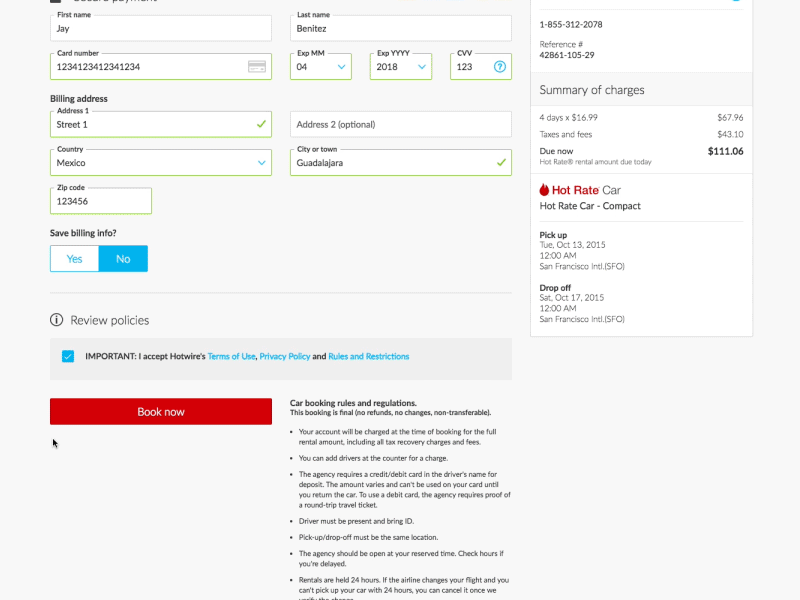Select No for Save billing info

[123, 259]
